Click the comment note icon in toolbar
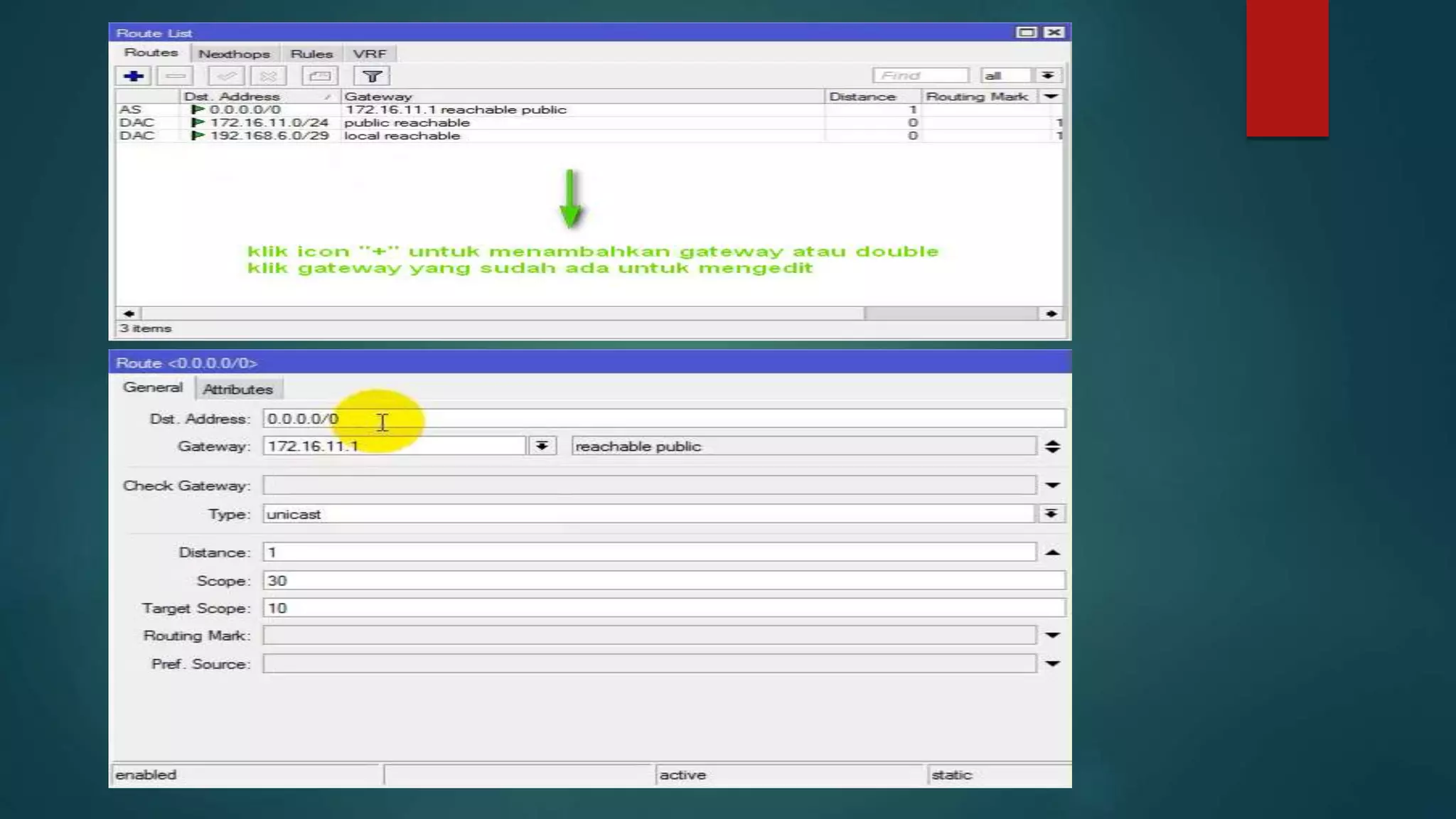 tap(319, 76)
